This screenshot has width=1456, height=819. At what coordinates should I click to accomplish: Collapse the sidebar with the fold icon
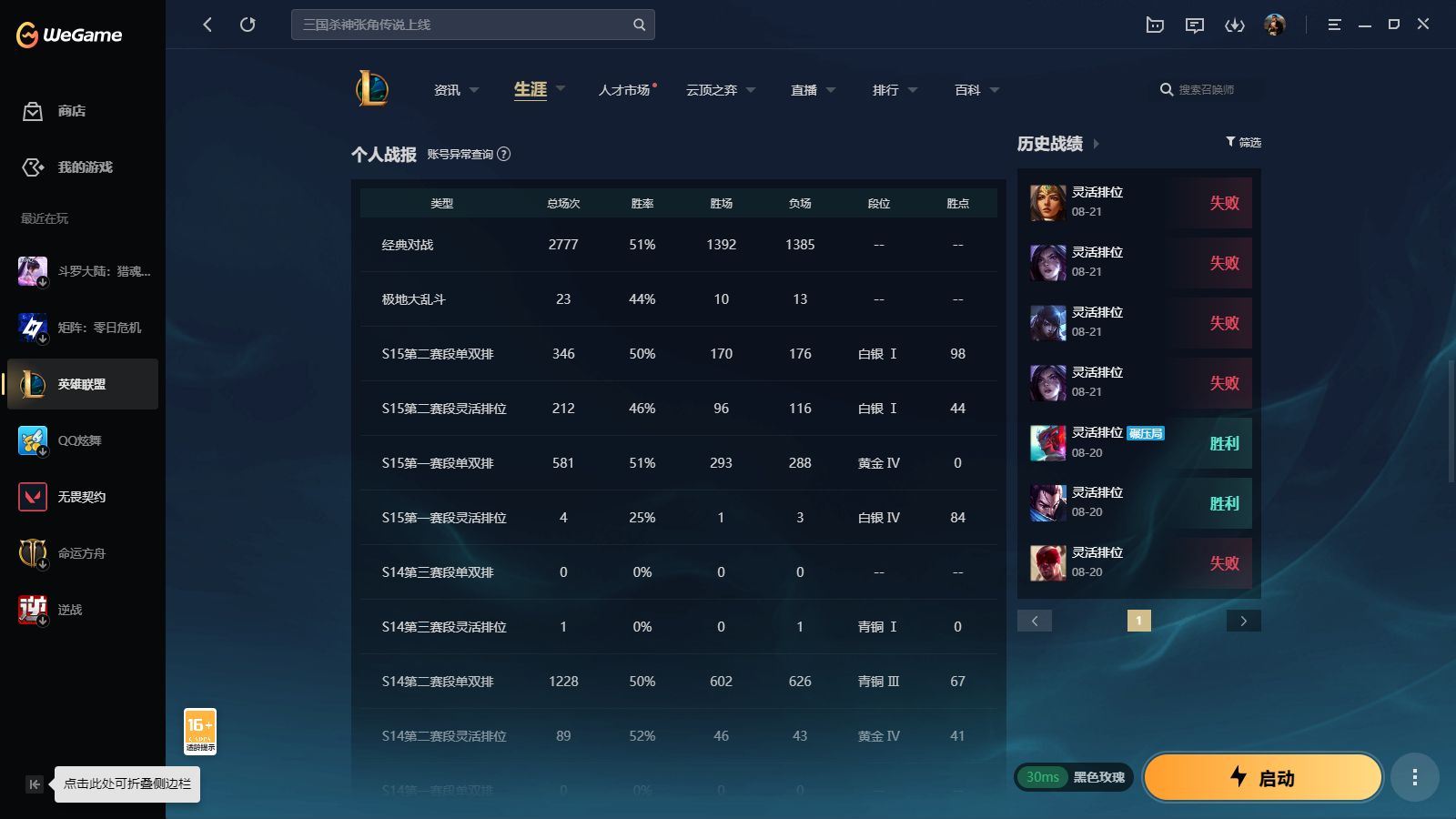coord(35,784)
